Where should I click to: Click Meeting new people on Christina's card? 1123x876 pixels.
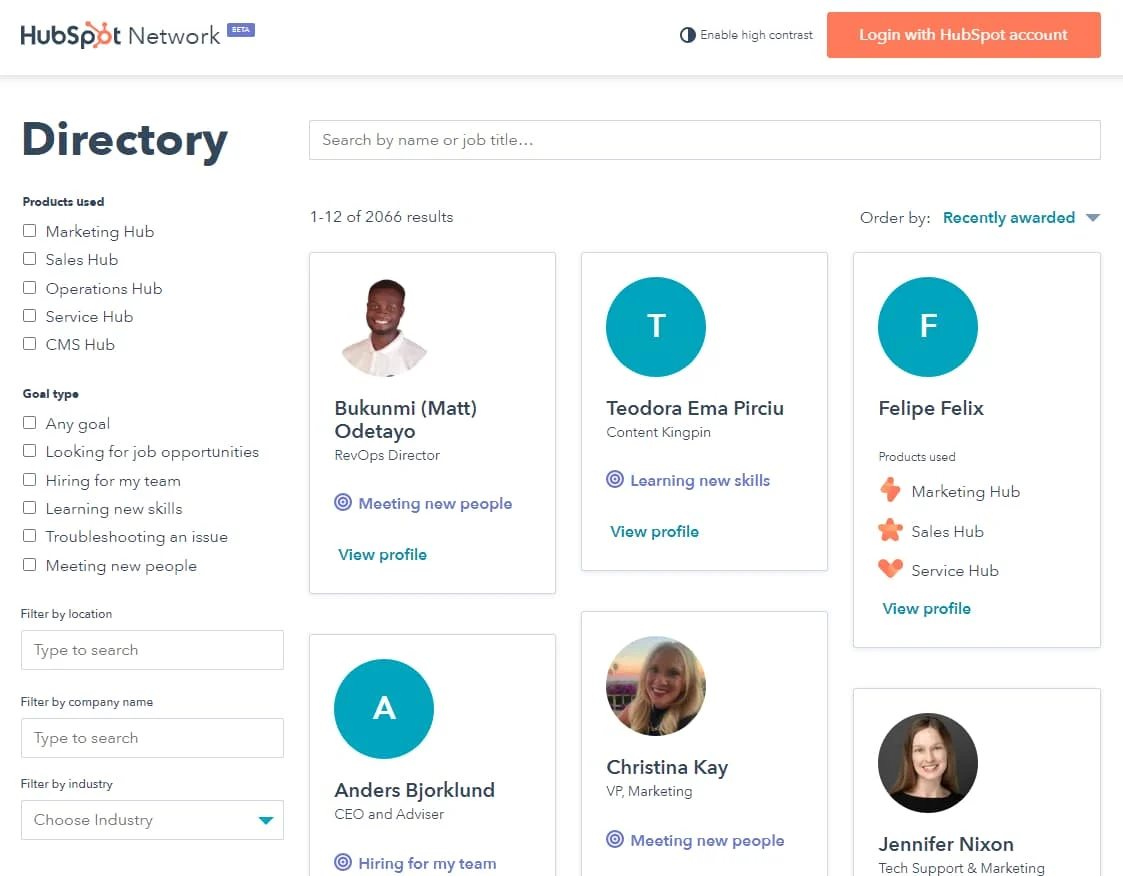click(x=708, y=840)
